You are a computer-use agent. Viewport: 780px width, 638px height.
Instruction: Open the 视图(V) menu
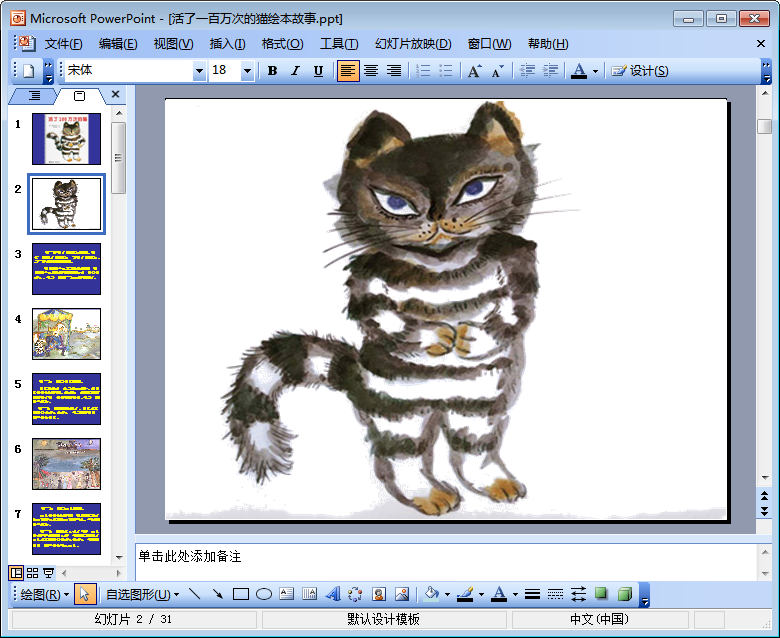pyautogui.click(x=173, y=44)
